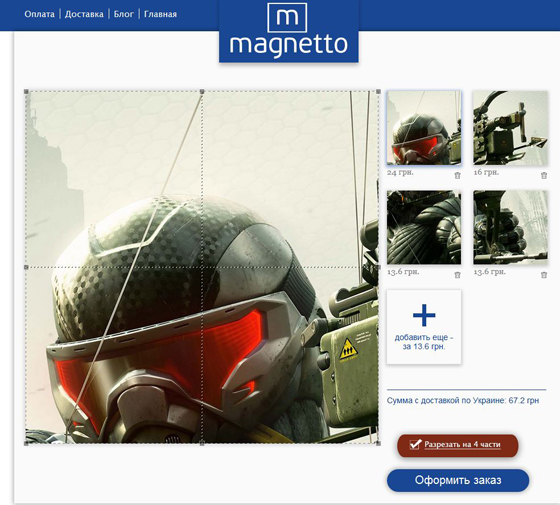This screenshot has width=560, height=505.
Task: Select the helmet thumbnail priced 24 грн.
Action: 424,128
